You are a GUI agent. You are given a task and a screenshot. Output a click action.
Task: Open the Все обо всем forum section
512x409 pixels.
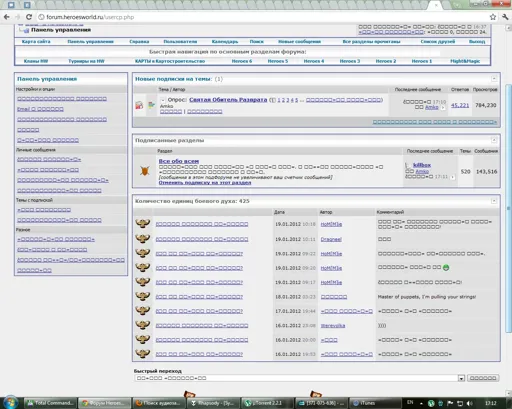pos(179,161)
